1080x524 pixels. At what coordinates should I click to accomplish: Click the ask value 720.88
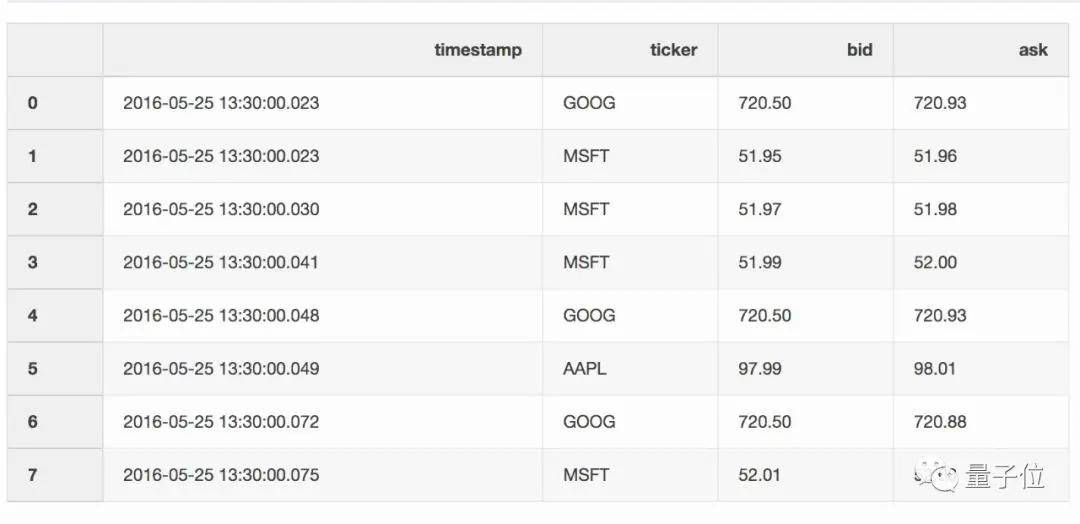pos(940,421)
